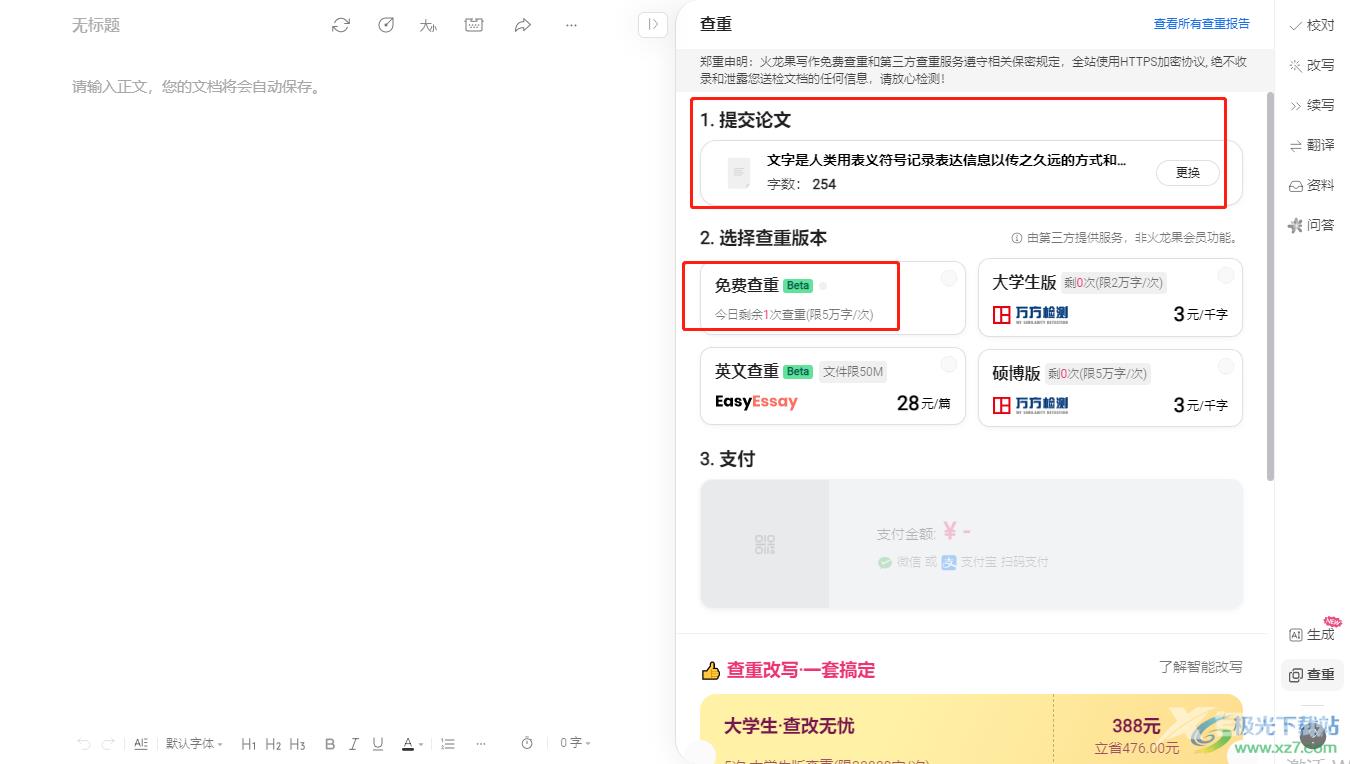Click the timer stopwatch icon
Viewport: 1350px width, 764px height.
tap(527, 744)
